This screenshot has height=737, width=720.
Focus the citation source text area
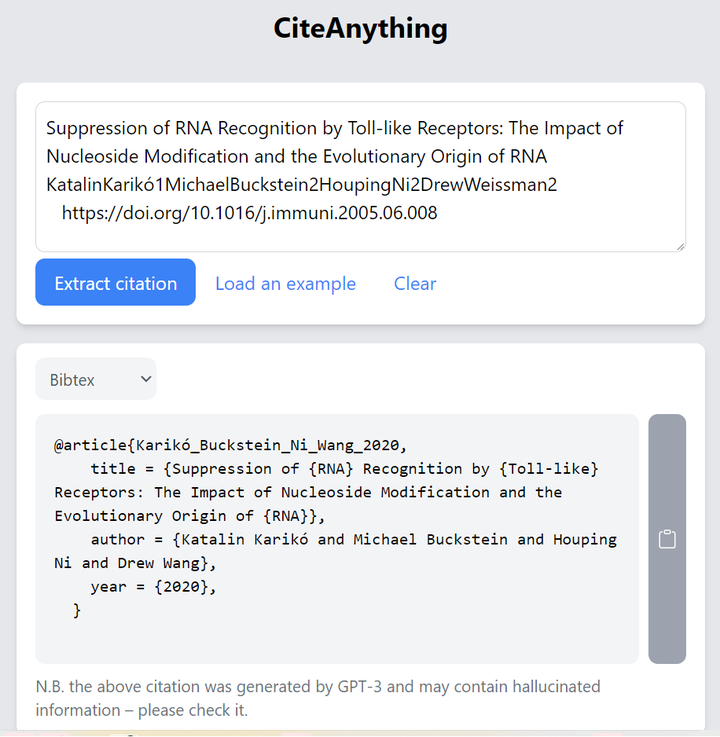360,177
